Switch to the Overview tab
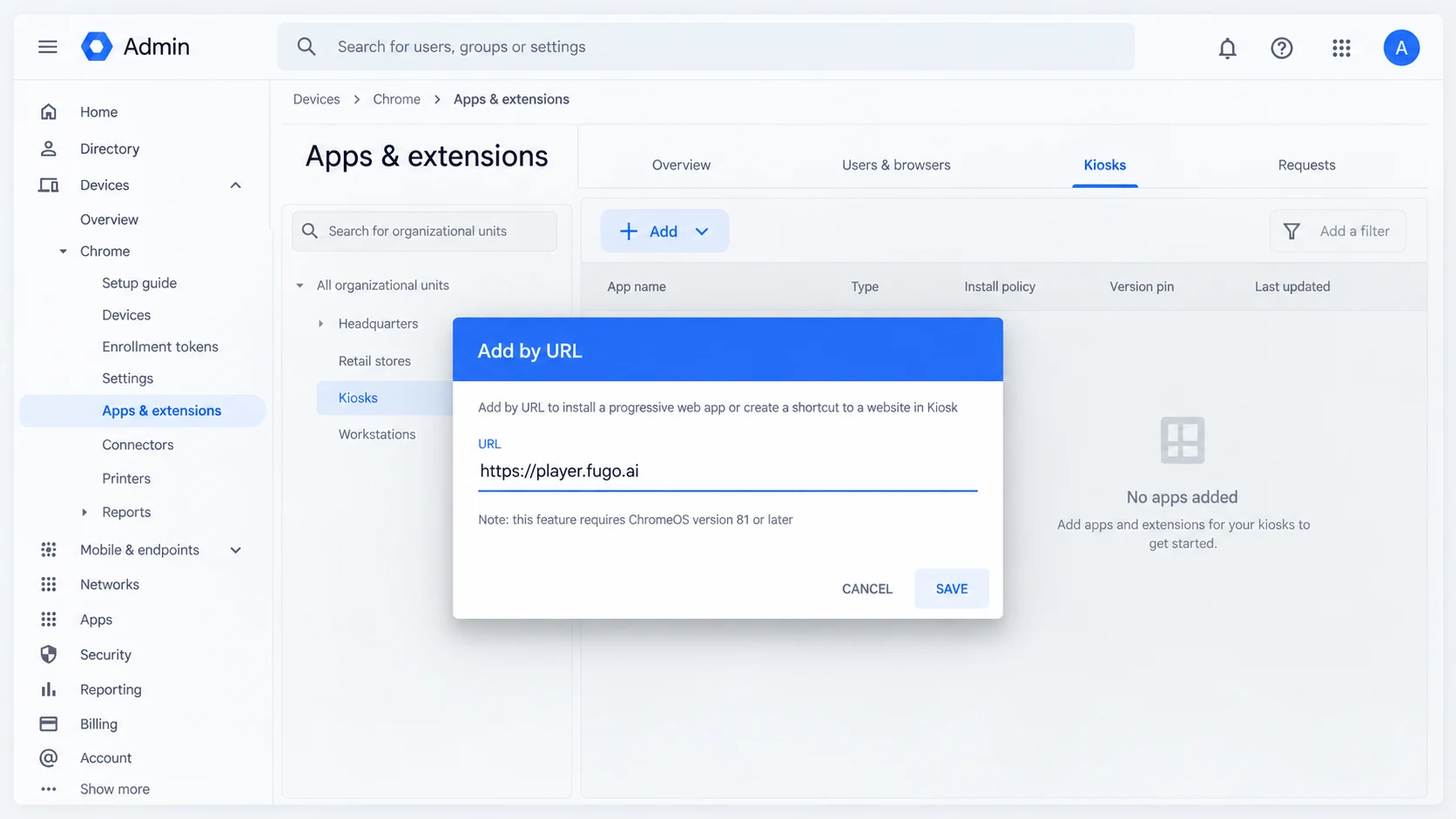Screen dimensions: 1456x819 tap(681, 165)
